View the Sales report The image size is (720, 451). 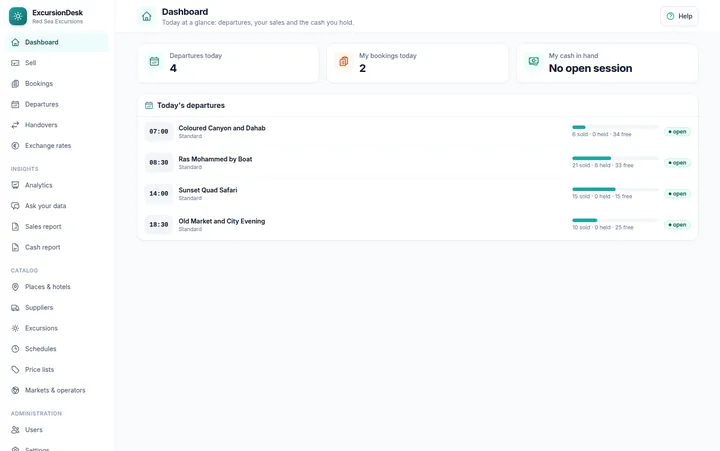pos(57,226)
